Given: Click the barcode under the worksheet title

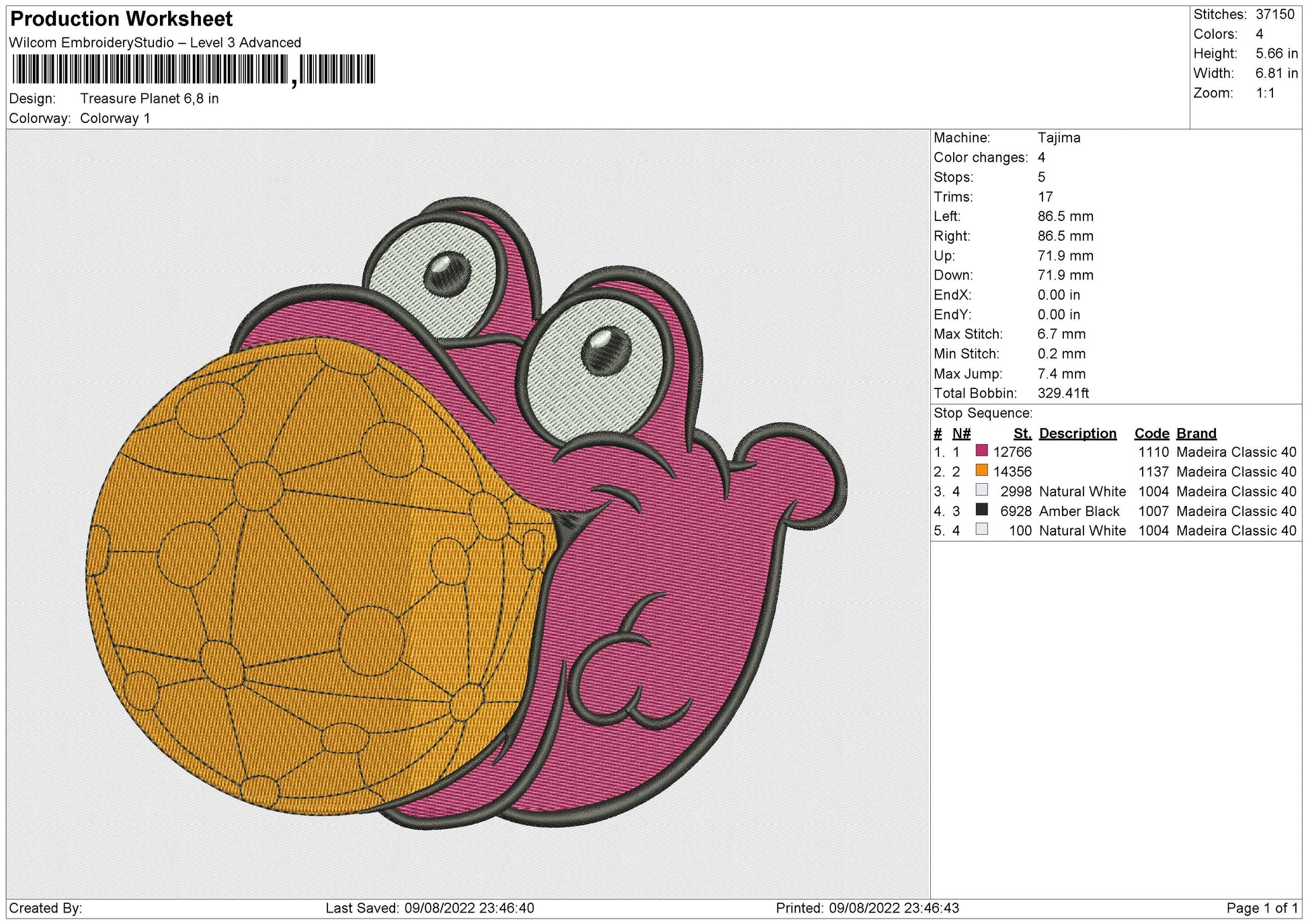Looking at the screenshot, I should 194,70.
